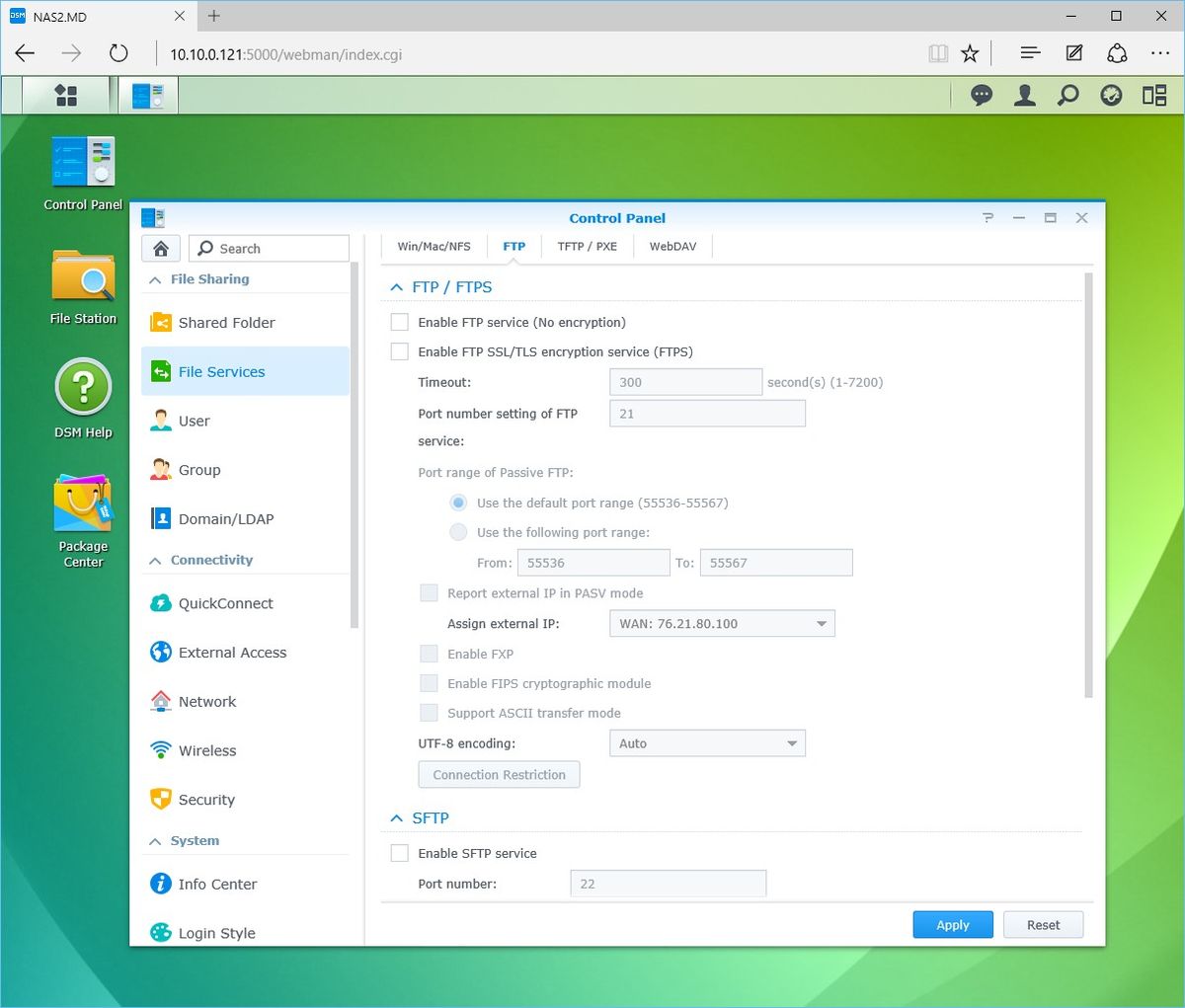This screenshot has height=1008, width=1185.
Task: Click the FTP port number field
Action: pos(707,414)
